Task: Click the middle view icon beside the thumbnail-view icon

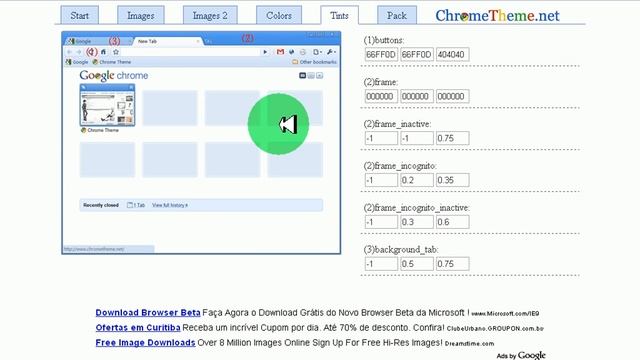Action: [x=311, y=76]
